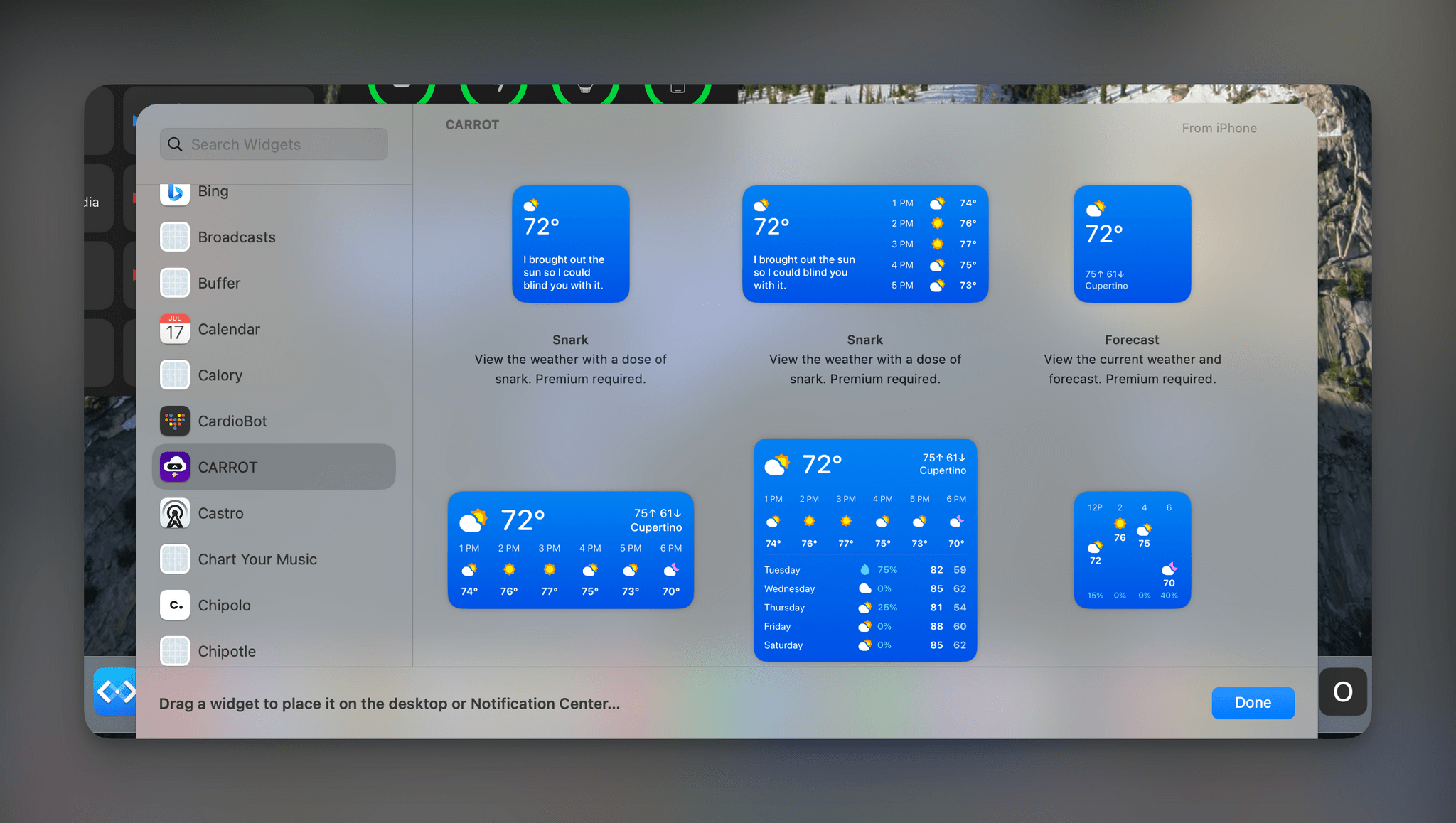Click Saturday row in large widget
The height and width of the screenshot is (823, 1456).
(865, 645)
